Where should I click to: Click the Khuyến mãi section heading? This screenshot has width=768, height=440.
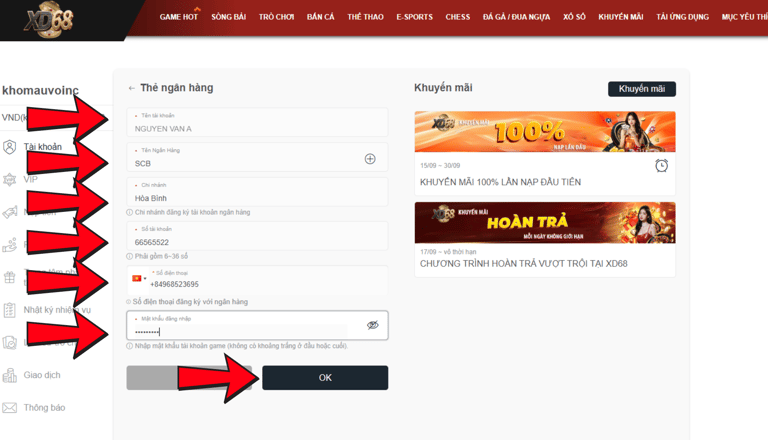coord(443,88)
